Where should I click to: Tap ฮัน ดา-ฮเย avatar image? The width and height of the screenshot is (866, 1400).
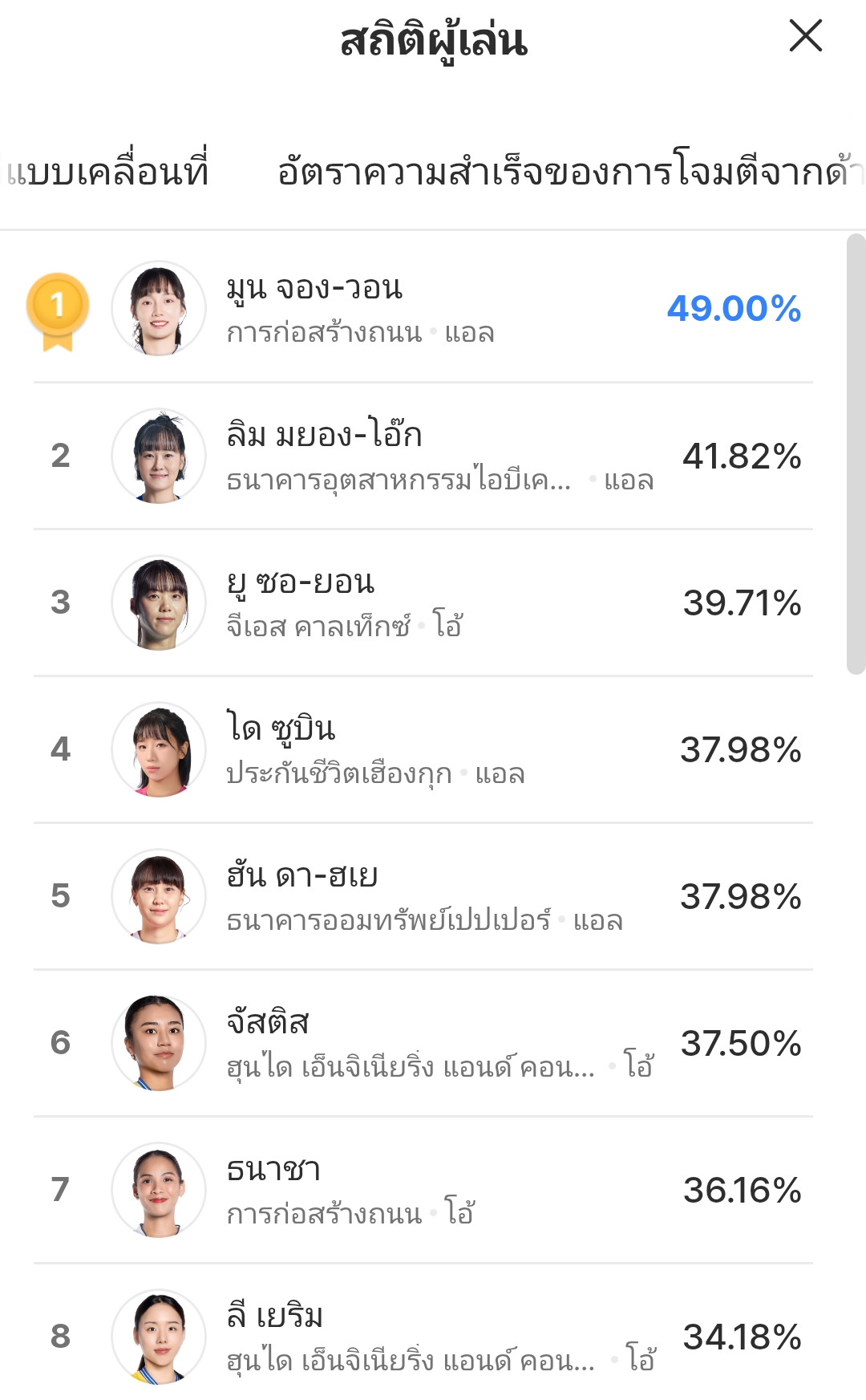[159, 896]
